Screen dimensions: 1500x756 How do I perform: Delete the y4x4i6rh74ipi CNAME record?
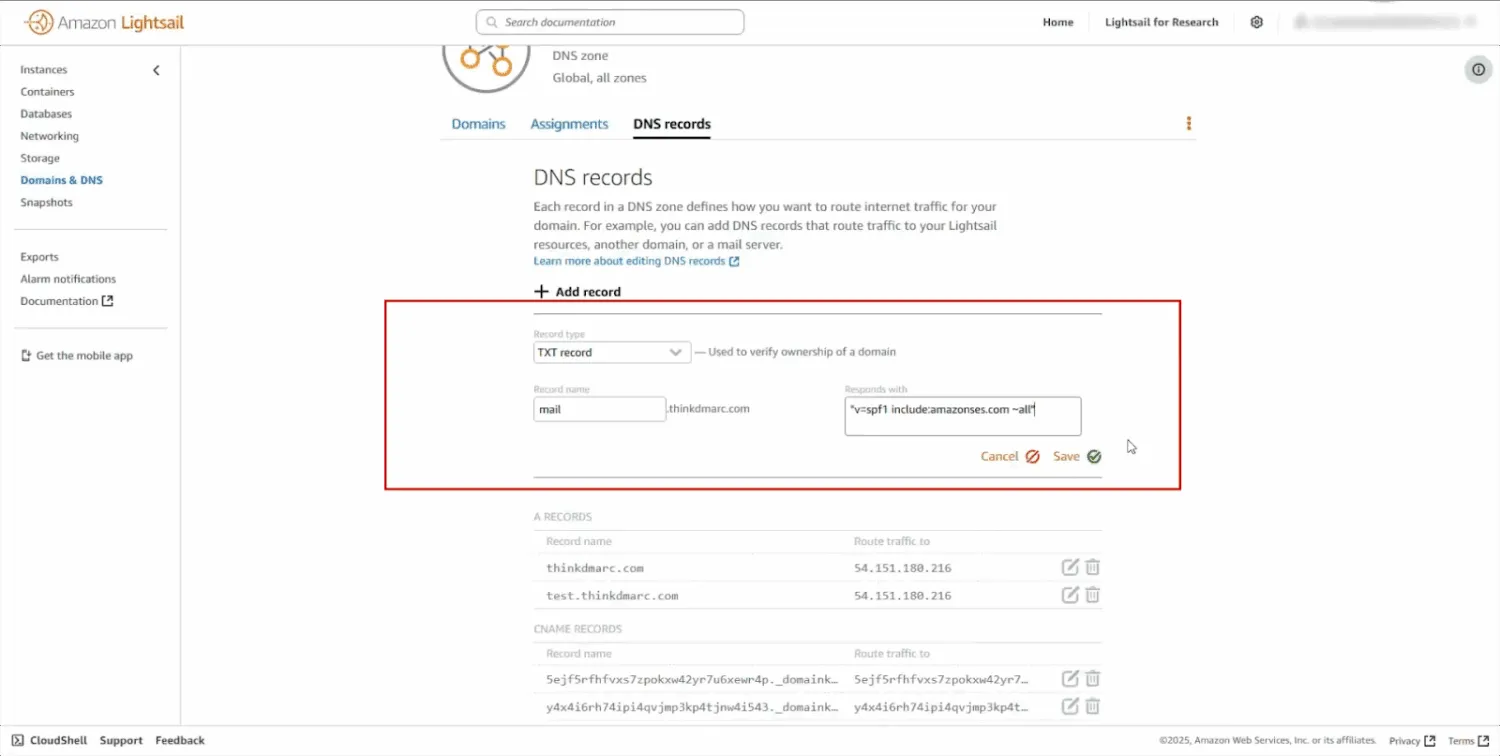click(1093, 706)
